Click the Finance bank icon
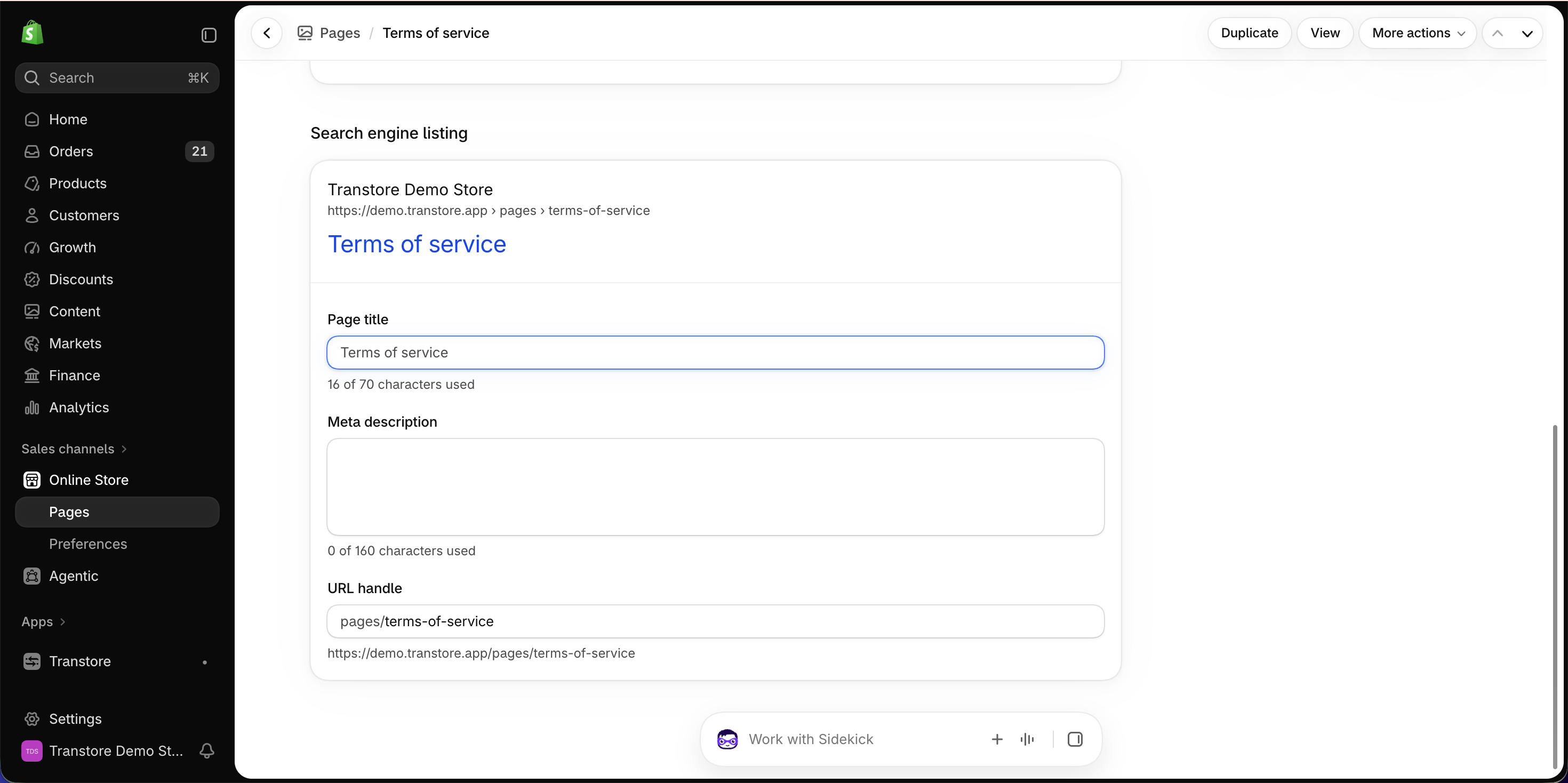The width and height of the screenshot is (1568, 783). (31, 375)
